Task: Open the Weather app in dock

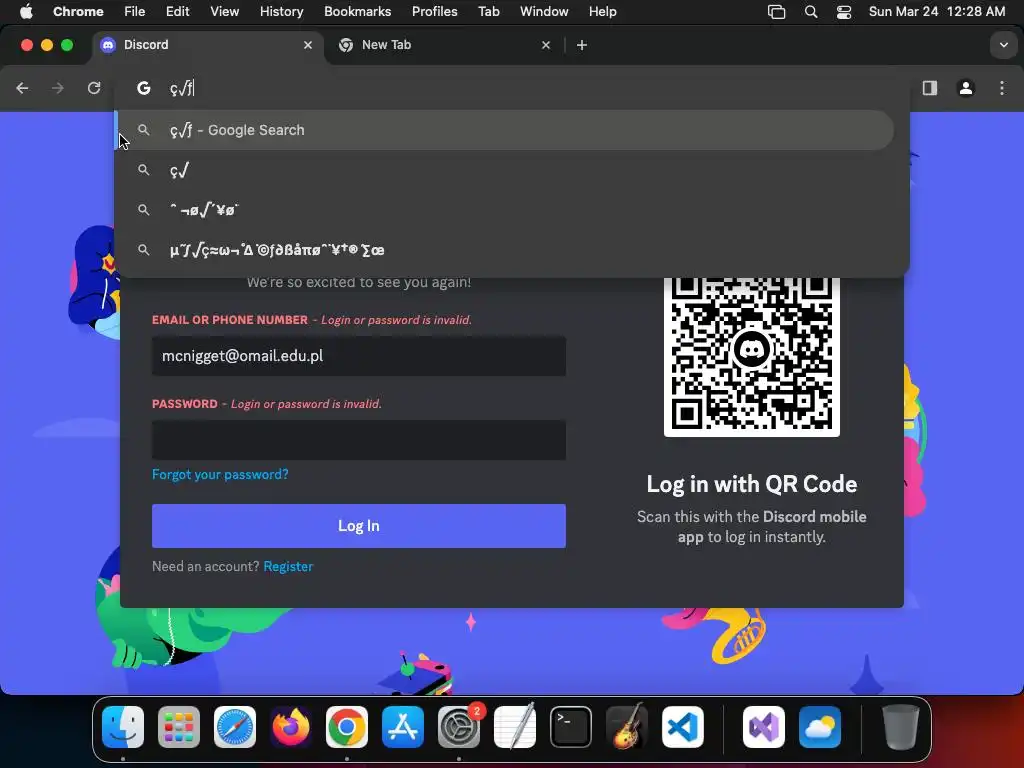Action: tap(820, 727)
